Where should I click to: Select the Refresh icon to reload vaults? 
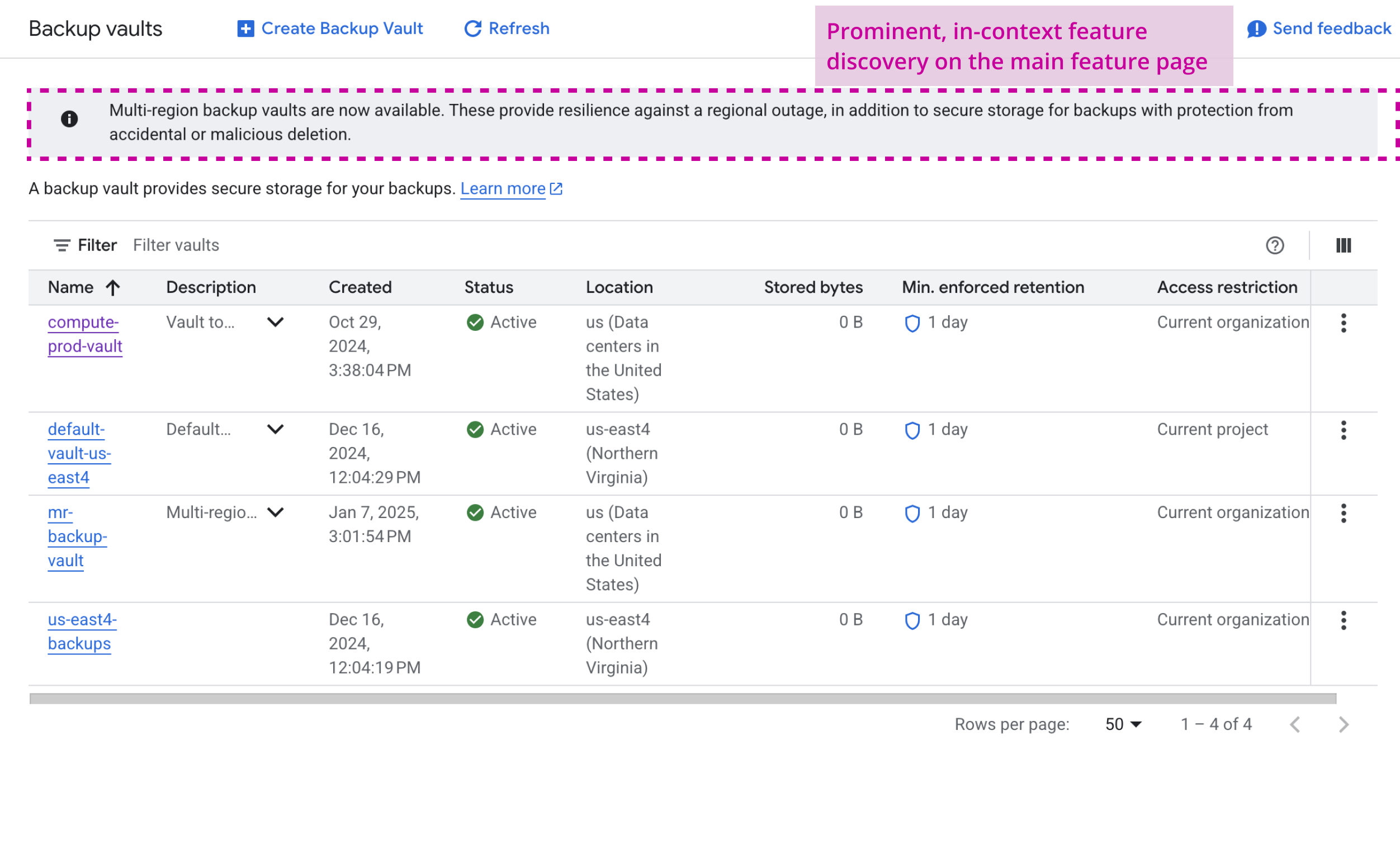(x=473, y=29)
